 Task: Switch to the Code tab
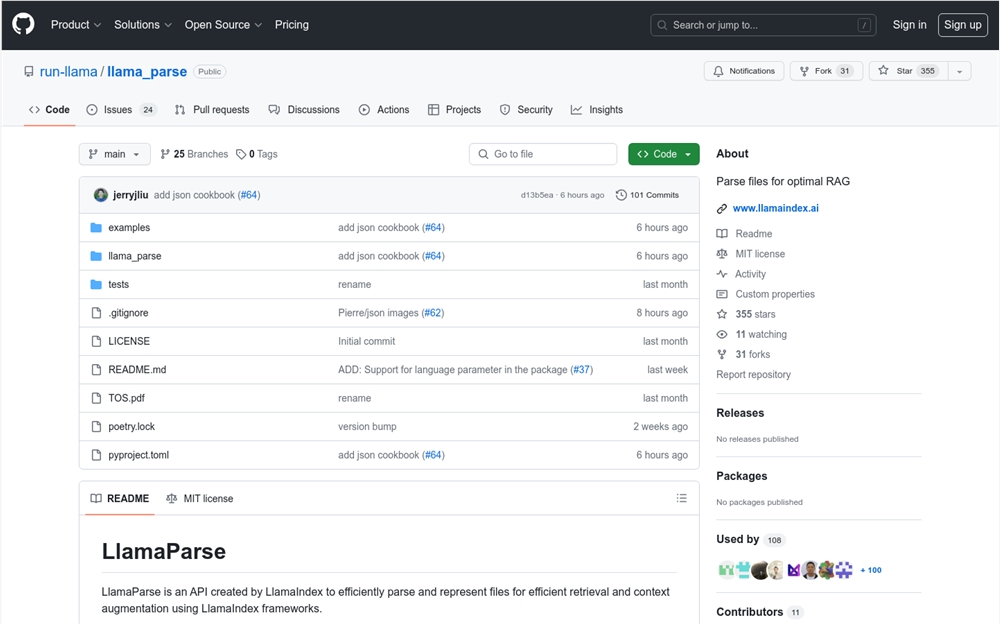point(49,110)
